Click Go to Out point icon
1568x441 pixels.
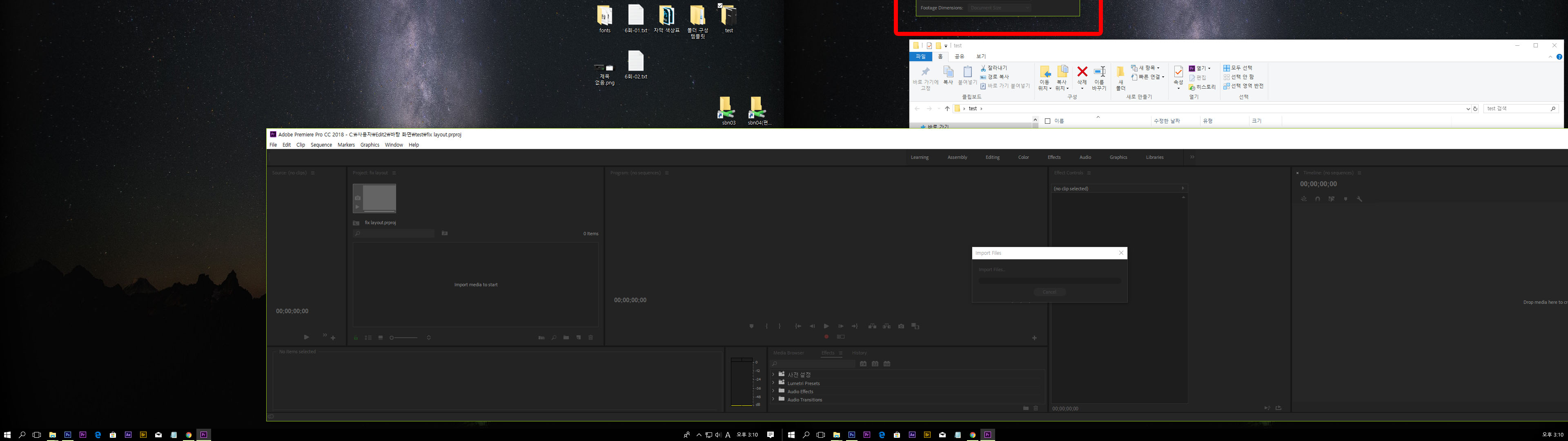[x=855, y=327]
